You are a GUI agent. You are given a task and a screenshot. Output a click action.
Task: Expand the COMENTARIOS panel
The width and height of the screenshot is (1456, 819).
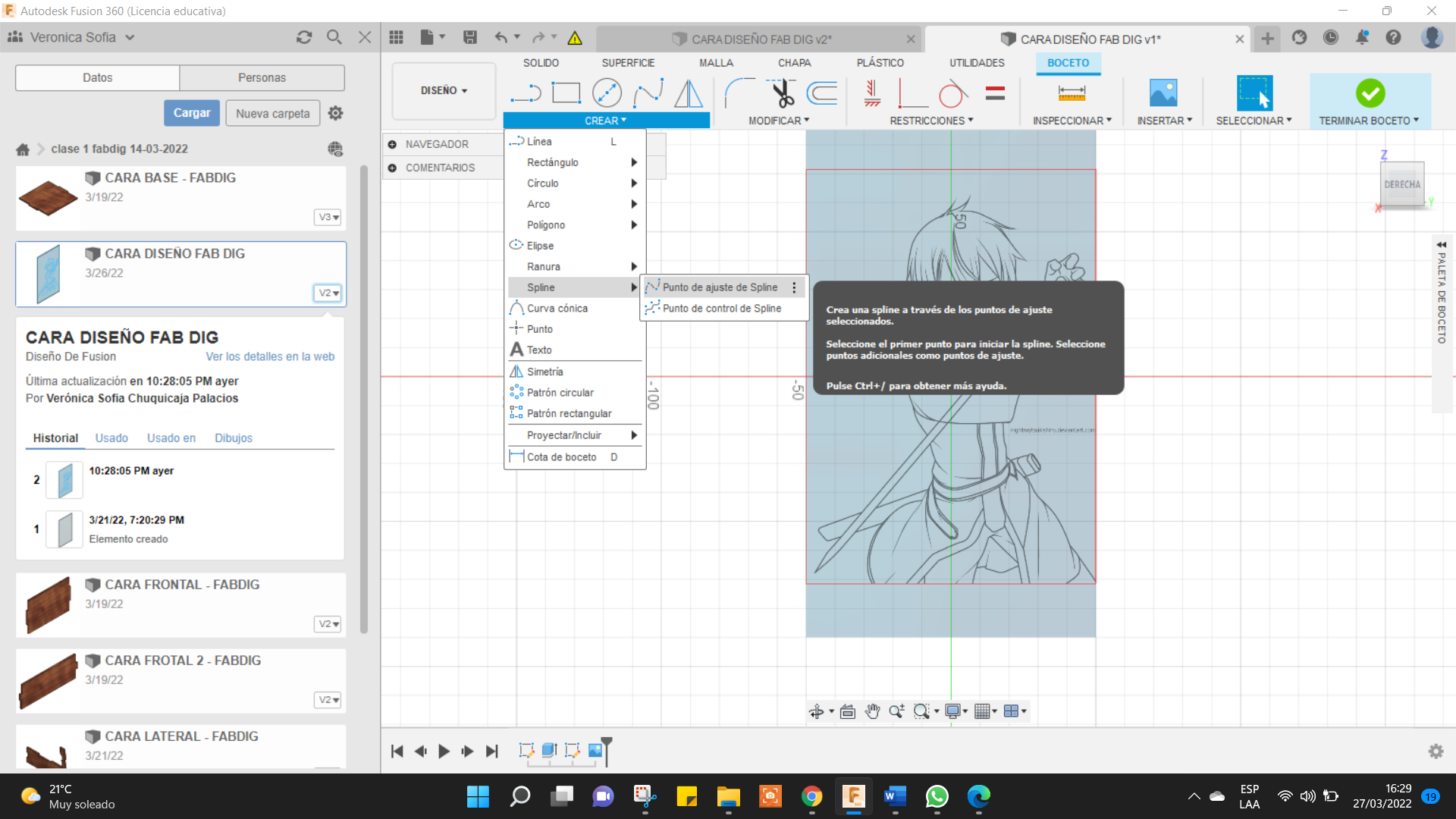click(392, 168)
